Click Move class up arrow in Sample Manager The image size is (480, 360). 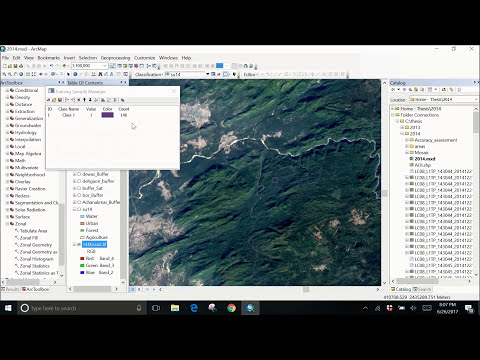[84, 100]
